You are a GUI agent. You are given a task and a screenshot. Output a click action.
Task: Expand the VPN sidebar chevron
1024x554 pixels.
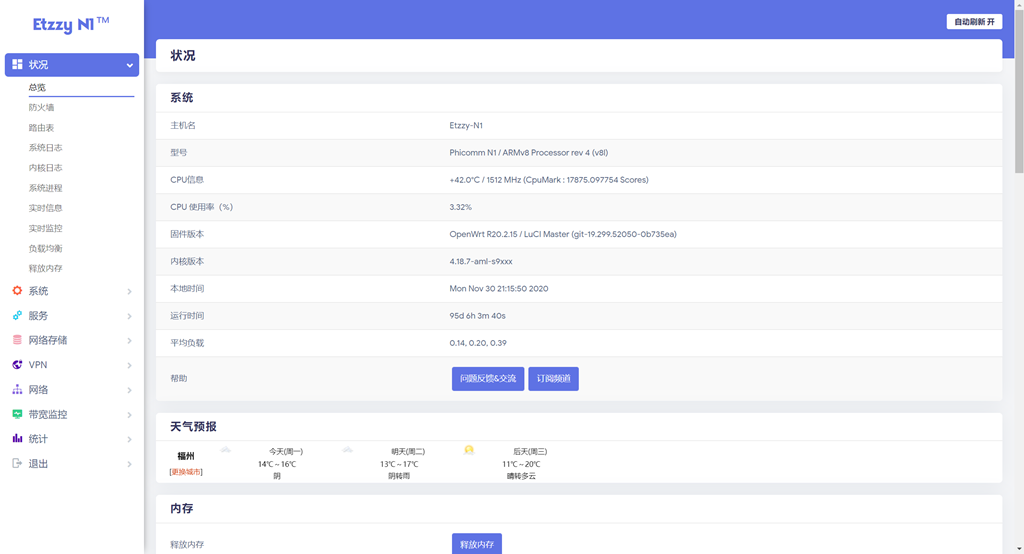[x=129, y=365]
